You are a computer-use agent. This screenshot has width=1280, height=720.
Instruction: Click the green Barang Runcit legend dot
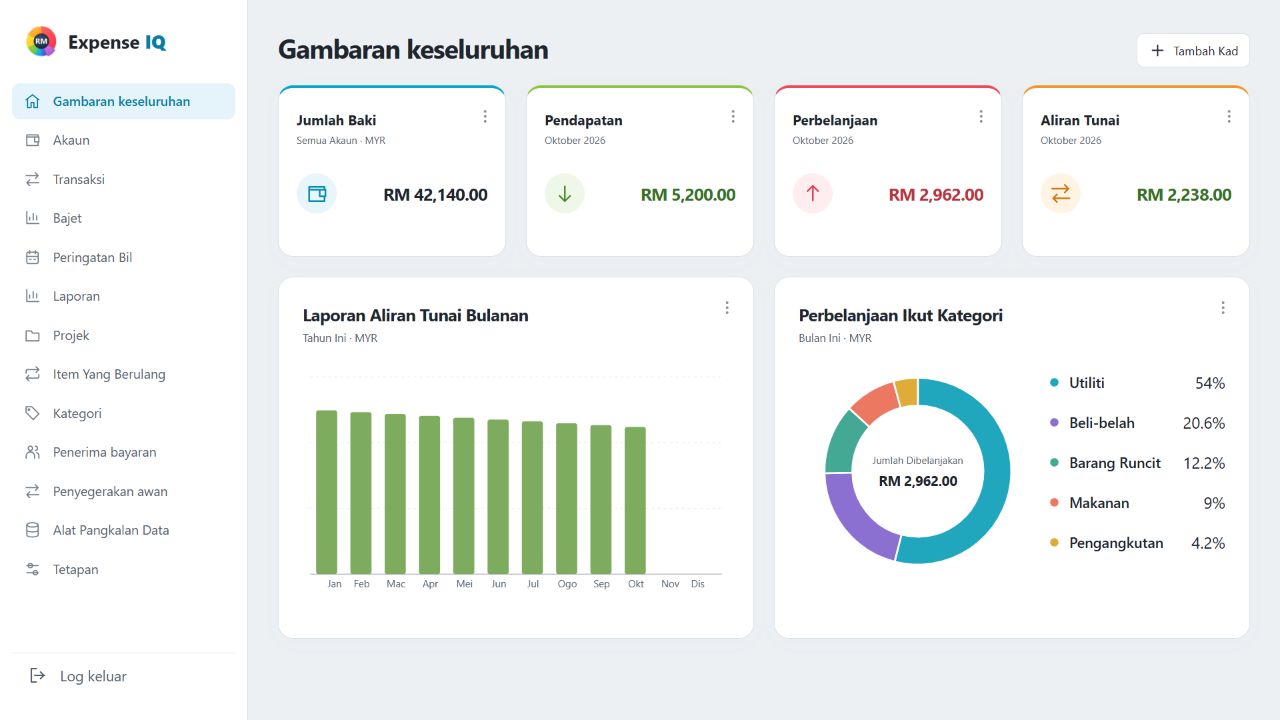[x=1054, y=463]
